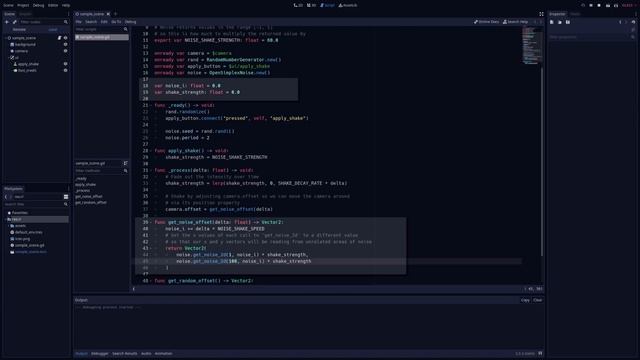The image size is (640, 360).
Task: Toggle visibility of the text_credit node
Action: (x=65, y=71)
